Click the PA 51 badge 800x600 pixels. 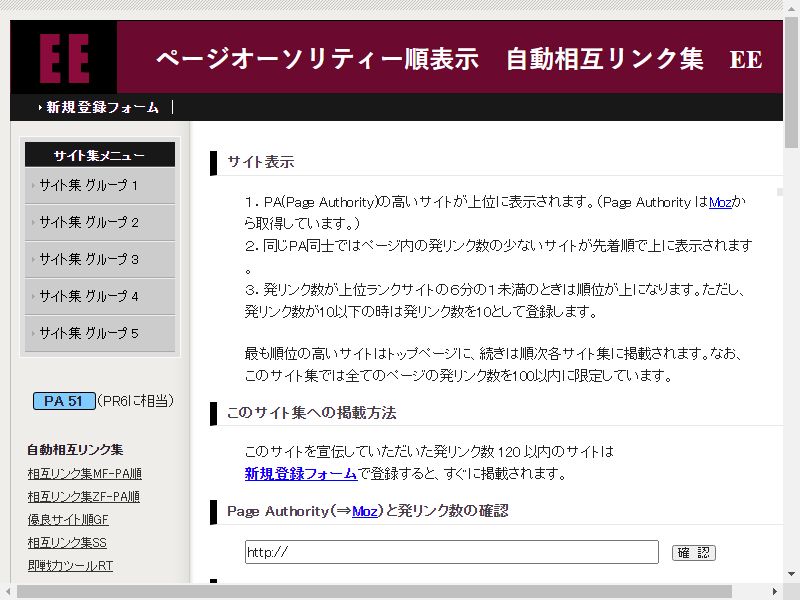[64, 401]
